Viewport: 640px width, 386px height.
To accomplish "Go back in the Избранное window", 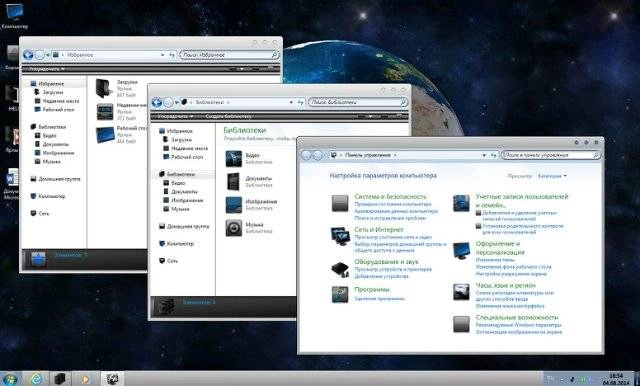I will [28, 55].
